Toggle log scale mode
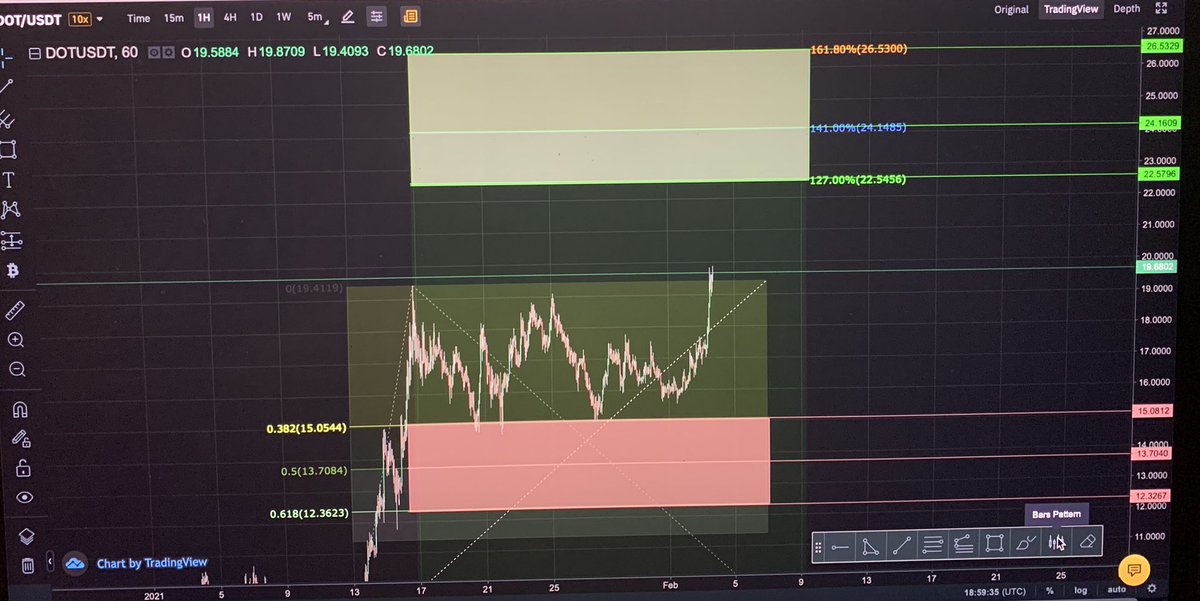This screenshot has width=1200, height=601. click(1080, 591)
